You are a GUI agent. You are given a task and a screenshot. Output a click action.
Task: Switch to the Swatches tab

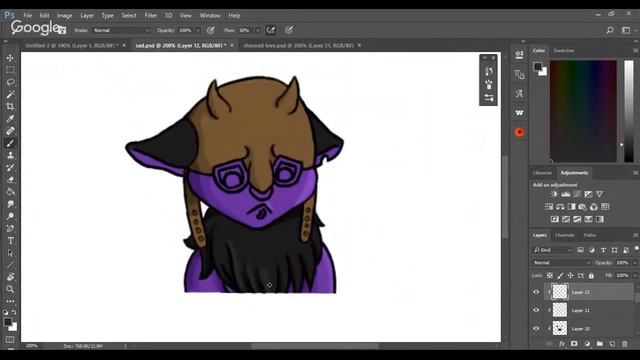click(x=564, y=51)
